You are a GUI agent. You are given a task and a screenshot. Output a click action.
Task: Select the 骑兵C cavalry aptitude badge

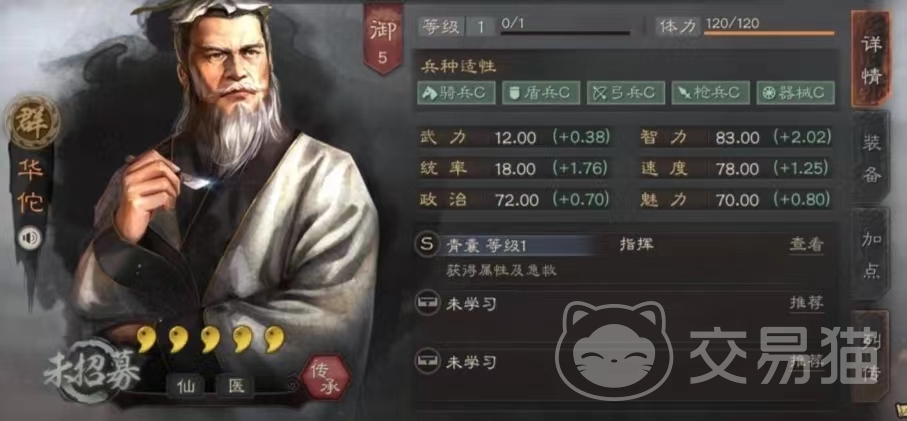tap(456, 93)
